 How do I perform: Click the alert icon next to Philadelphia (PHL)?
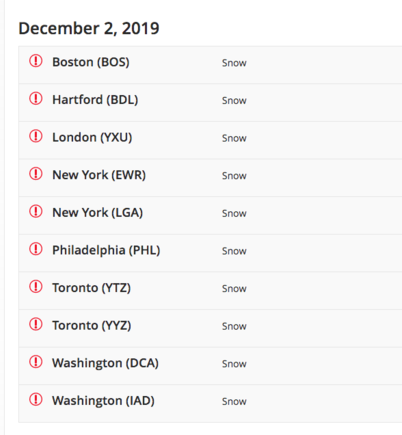36,249
